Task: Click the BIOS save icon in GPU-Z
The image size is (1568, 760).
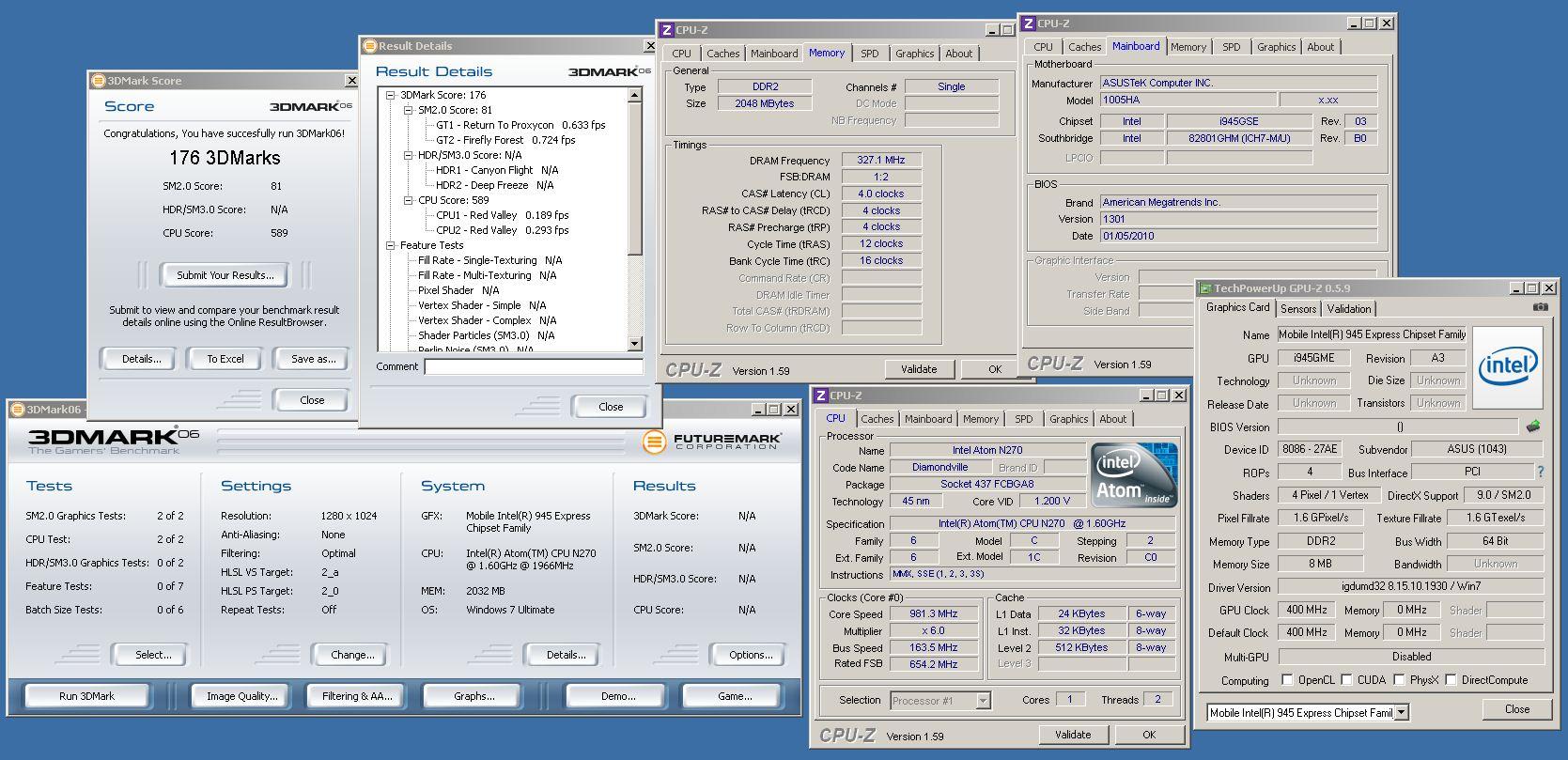Action: pyautogui.click(x=1533, y=427)
